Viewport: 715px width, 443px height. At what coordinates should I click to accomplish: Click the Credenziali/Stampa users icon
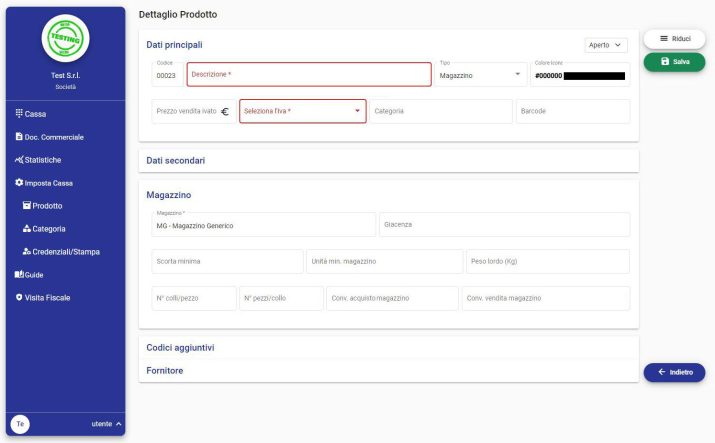[x=26, y=252]
